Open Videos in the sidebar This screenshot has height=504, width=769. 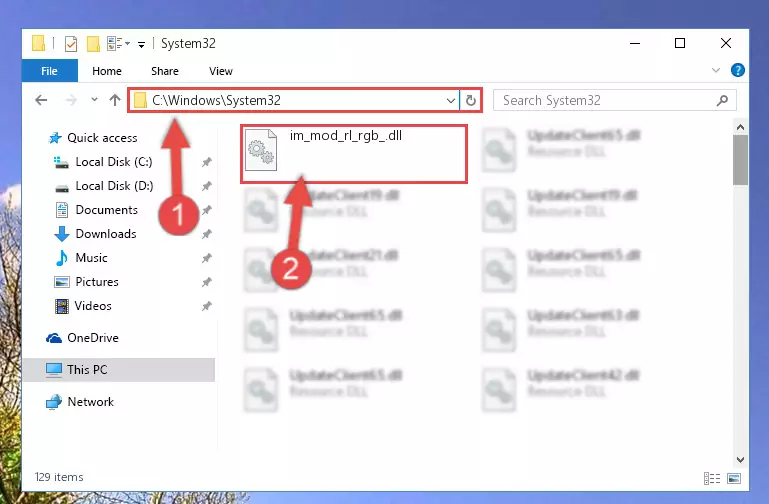pyautogui.click(x=83, y=306)
